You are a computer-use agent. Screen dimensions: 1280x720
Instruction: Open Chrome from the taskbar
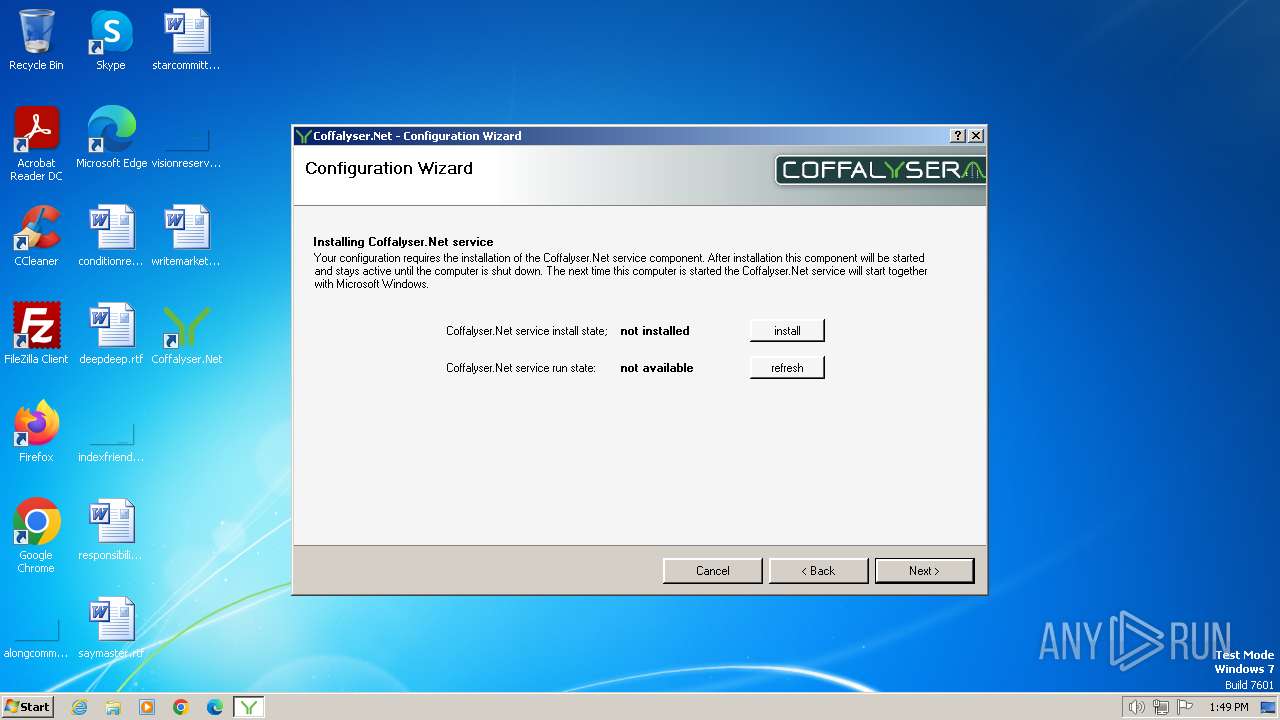click(x=181, y=707)
